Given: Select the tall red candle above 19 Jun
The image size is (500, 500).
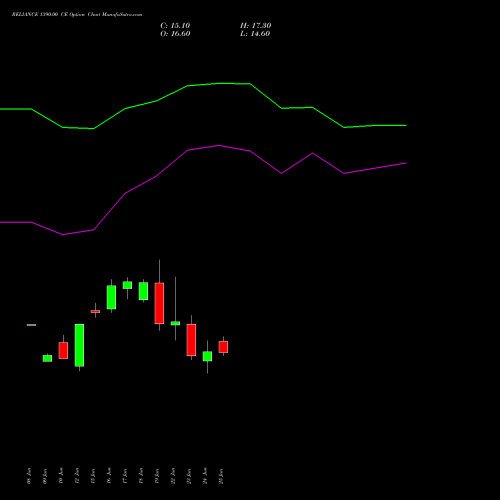Looking at the screenshot, I should coord(159,303).
